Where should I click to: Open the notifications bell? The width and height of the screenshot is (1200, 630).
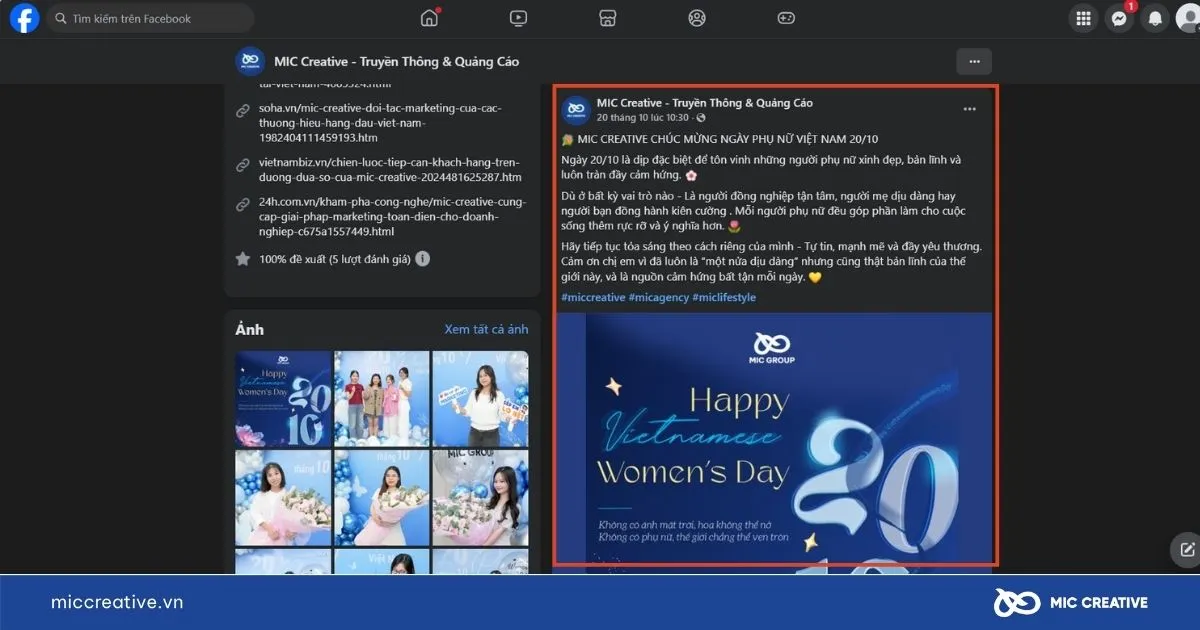point(1155,18)
